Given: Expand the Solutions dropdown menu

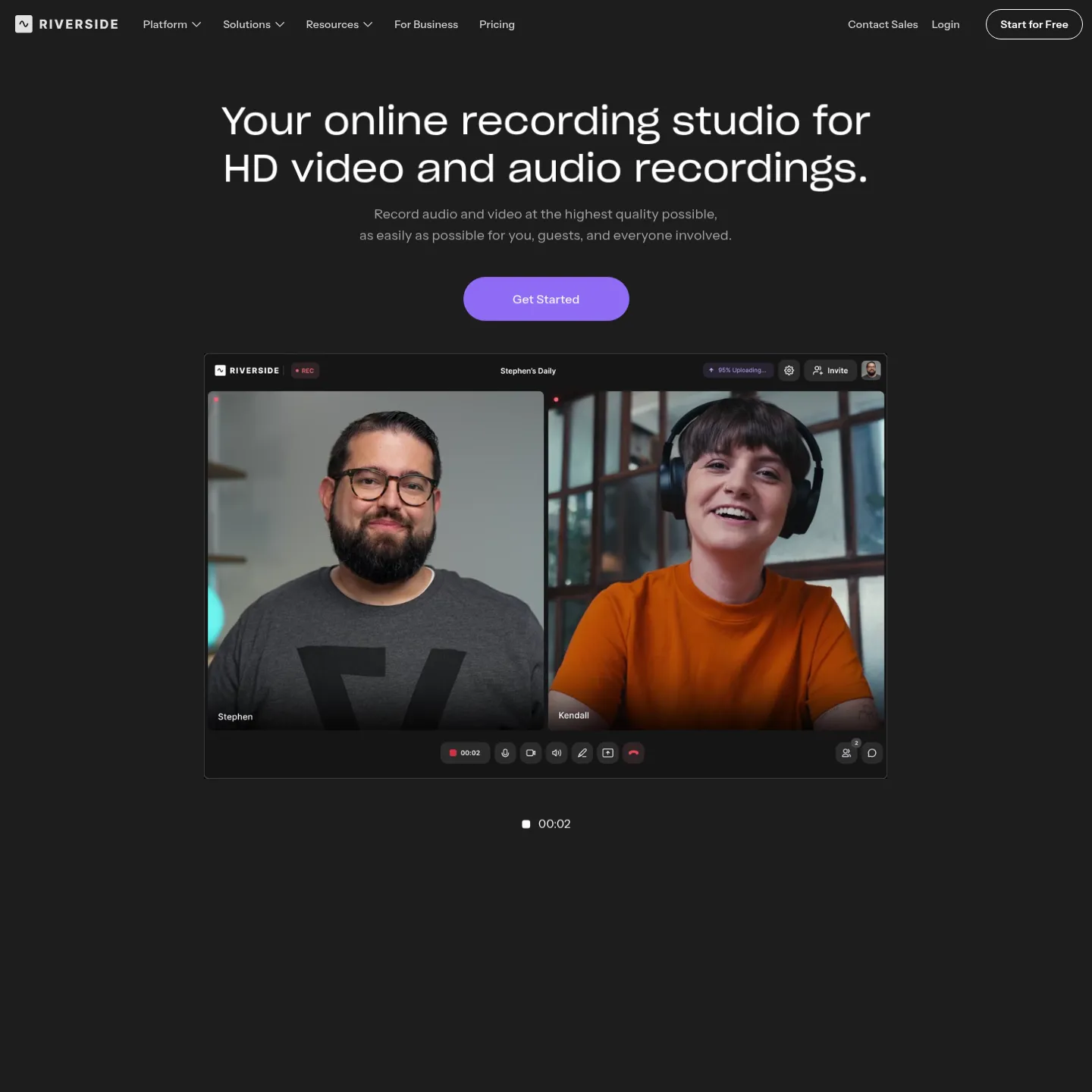Looking at the screenshot, I should point(254,24).
